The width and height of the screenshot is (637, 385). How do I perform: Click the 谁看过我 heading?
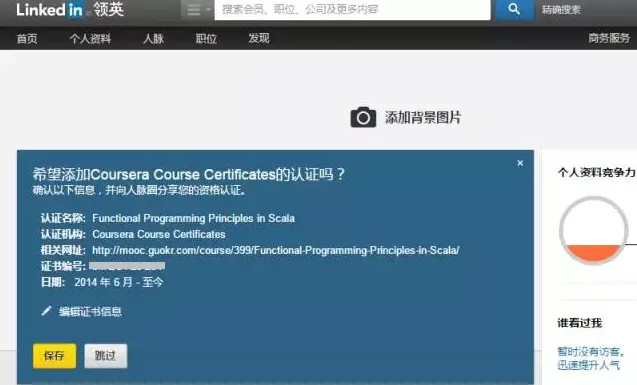[579, 323]
